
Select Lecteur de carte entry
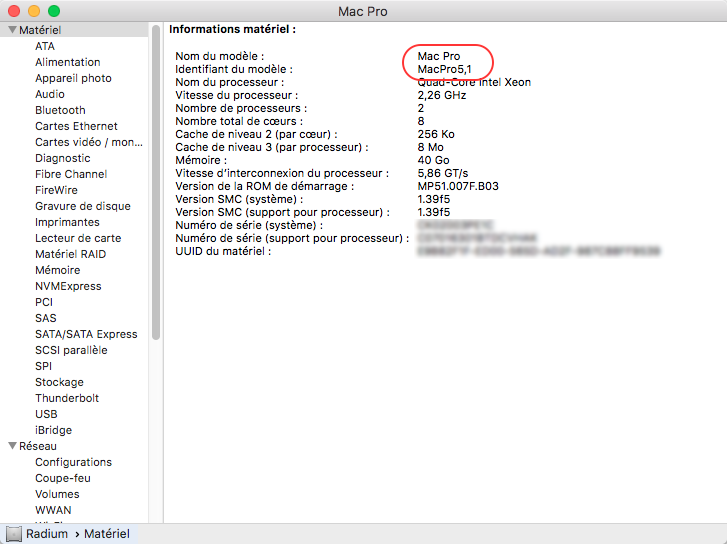click(78, 238)
